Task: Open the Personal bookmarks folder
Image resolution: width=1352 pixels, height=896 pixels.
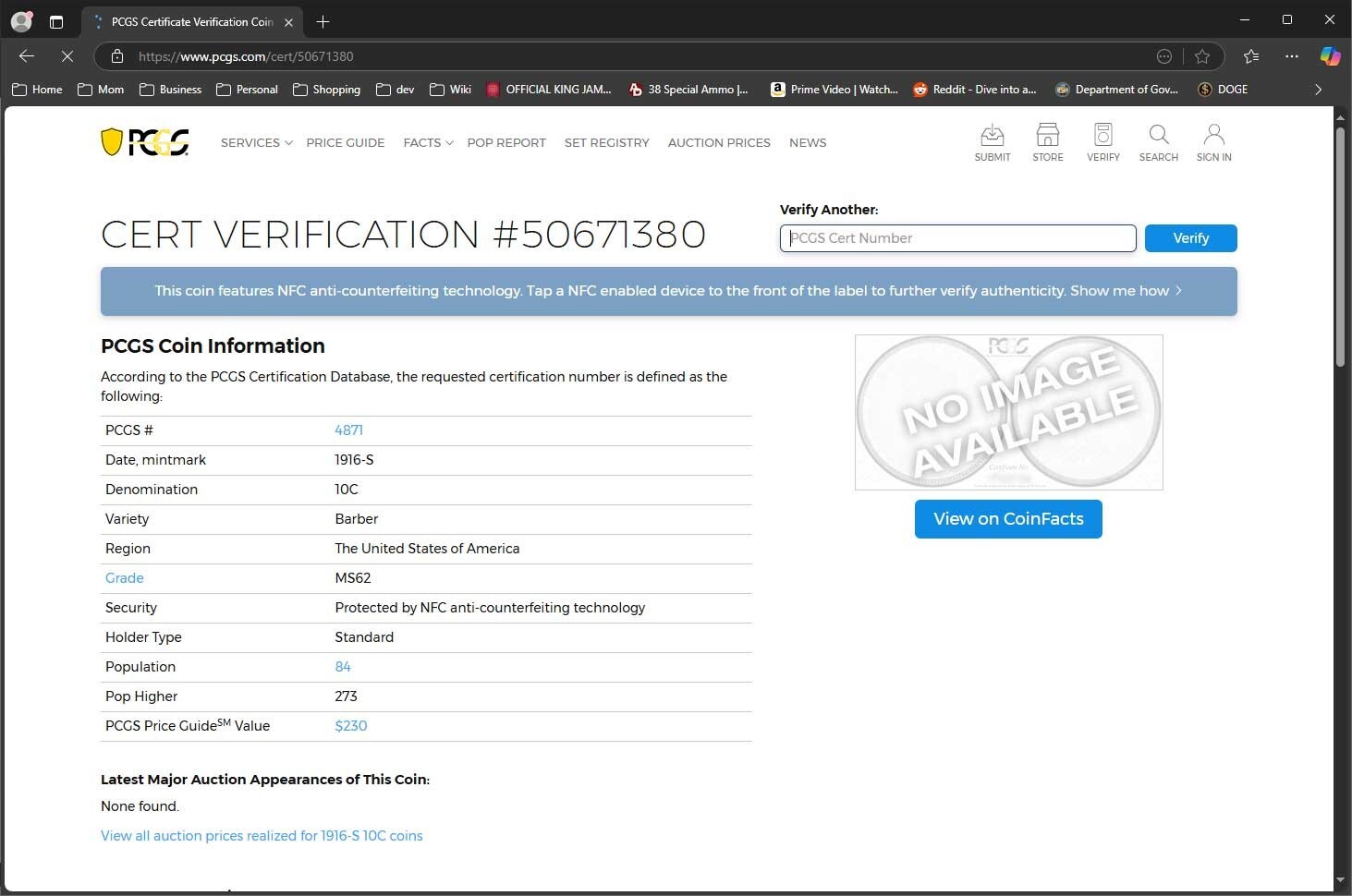Action: 247,90
